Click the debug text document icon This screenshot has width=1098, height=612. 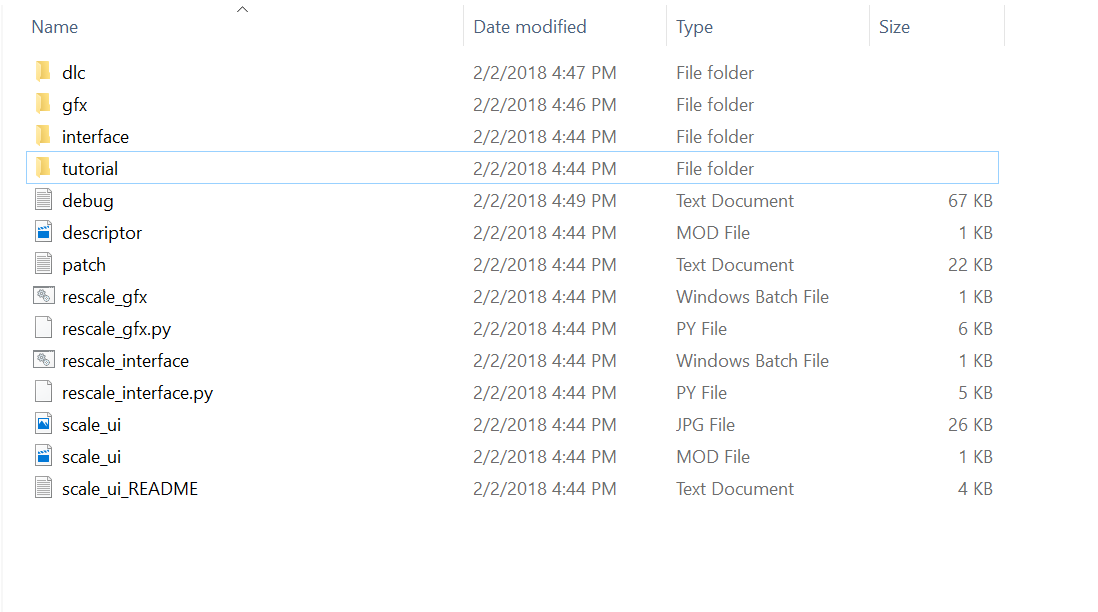click(43, 201)
